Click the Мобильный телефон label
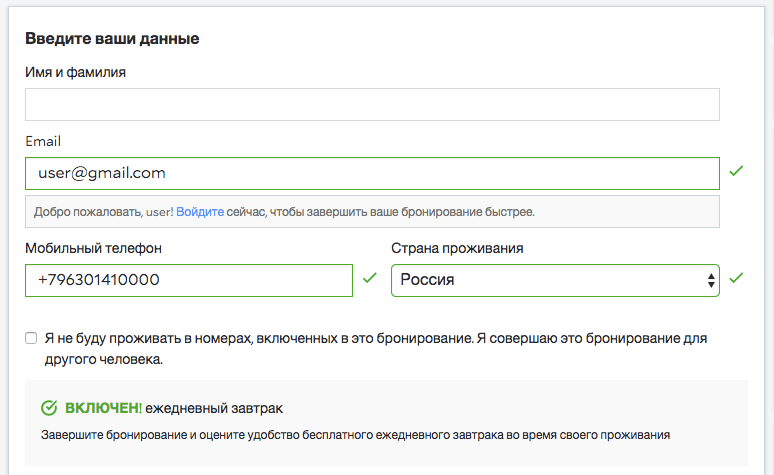 click(x=93, y=248)
